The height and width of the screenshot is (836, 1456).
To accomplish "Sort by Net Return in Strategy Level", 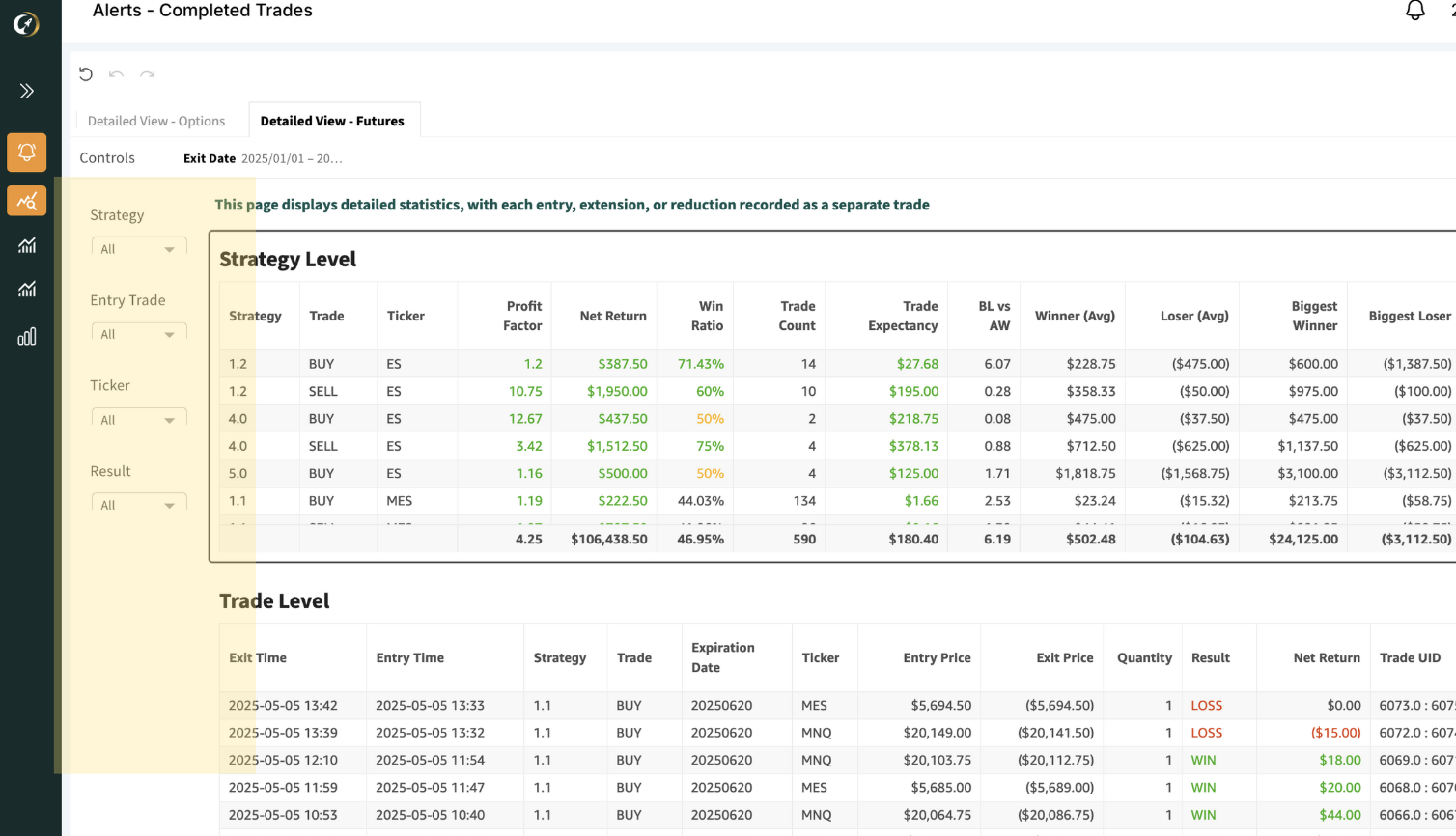I will (613, 316).
